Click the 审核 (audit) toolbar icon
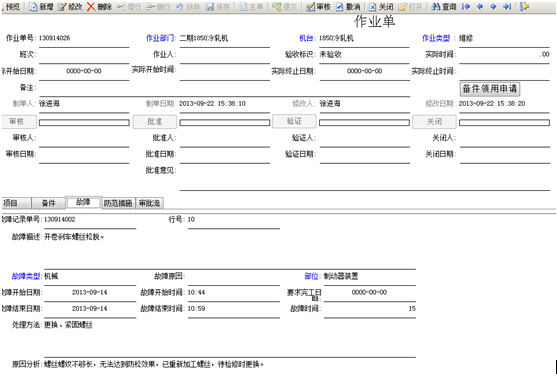Image resolution: width=557 pixels, height=378 pixels. pos(310,6)
